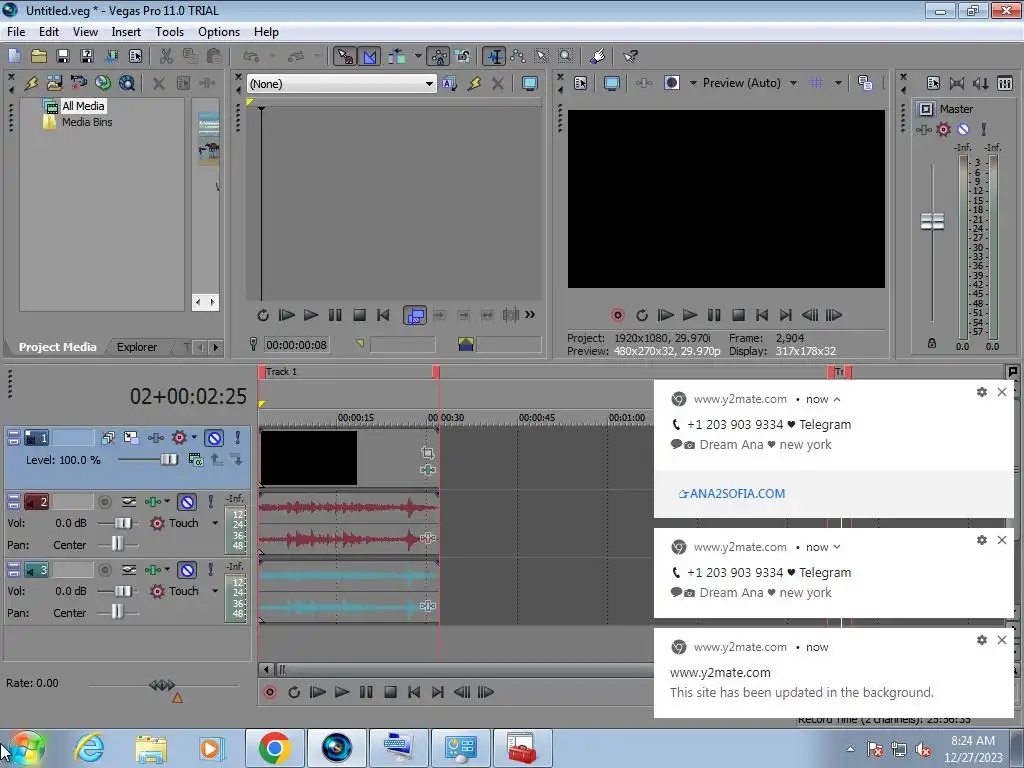Image resolution: width=1024 pixels, height=768 pixels.
Task: Open the Insert menu
Action: (126, 31)
